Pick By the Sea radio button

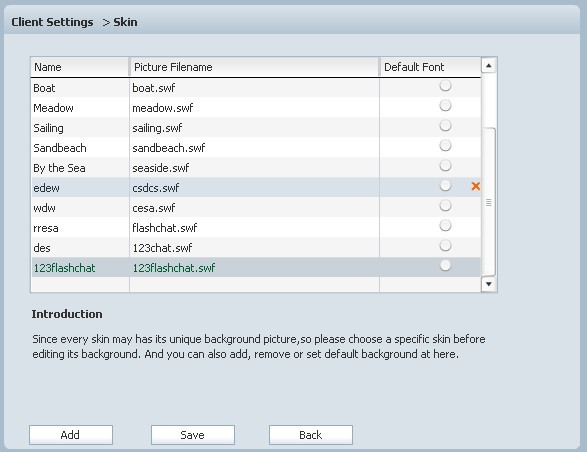coord(445,166)
